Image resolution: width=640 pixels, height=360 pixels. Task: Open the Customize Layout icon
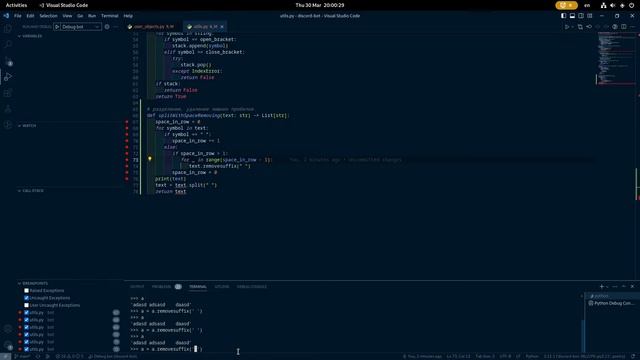[x=590, y=16]
